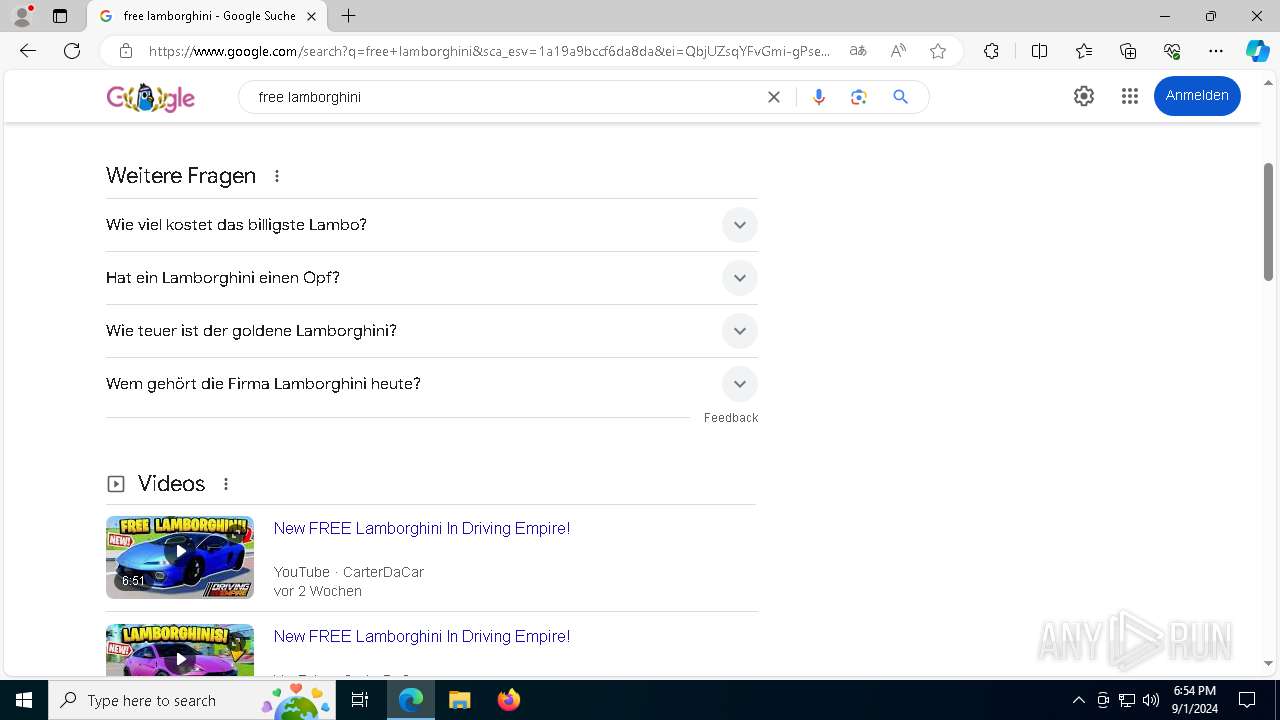Show hidden system tray icons
The width and height of the screenshot is (1280, 720).
coord(1078,700)
